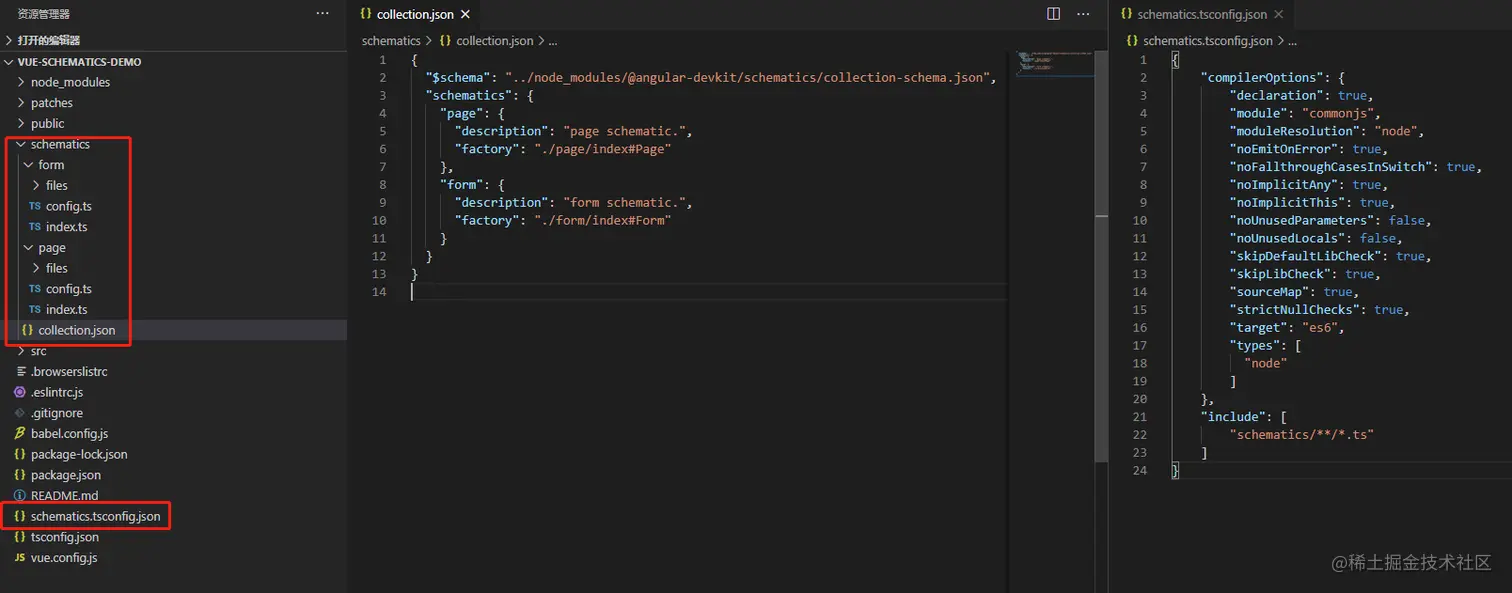Image resolution: width=1512 pixels, height=593 pixels.
Task: Expand the public folder
Action: click(47, 124)
